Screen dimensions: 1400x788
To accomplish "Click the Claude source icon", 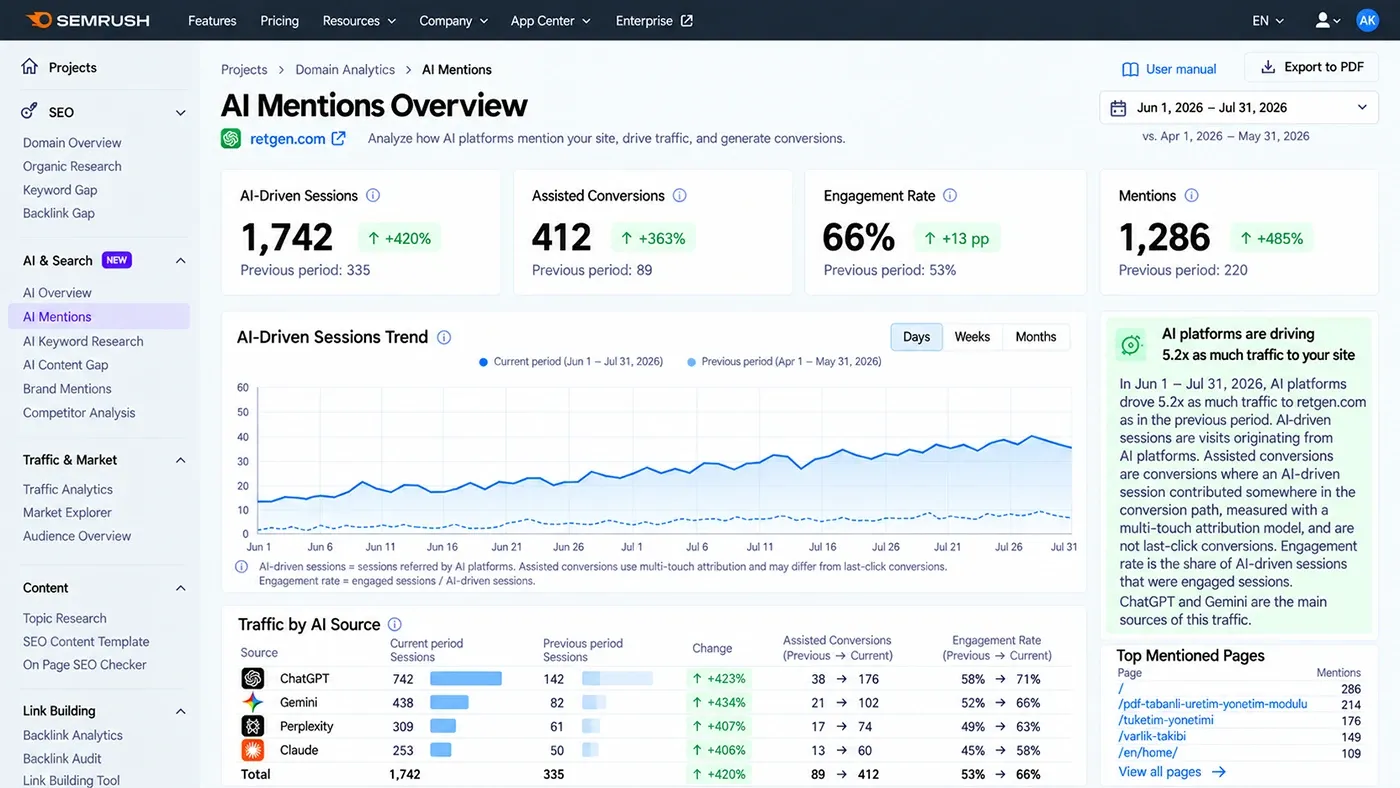I will pyautogui.click(x=253, y=750).
